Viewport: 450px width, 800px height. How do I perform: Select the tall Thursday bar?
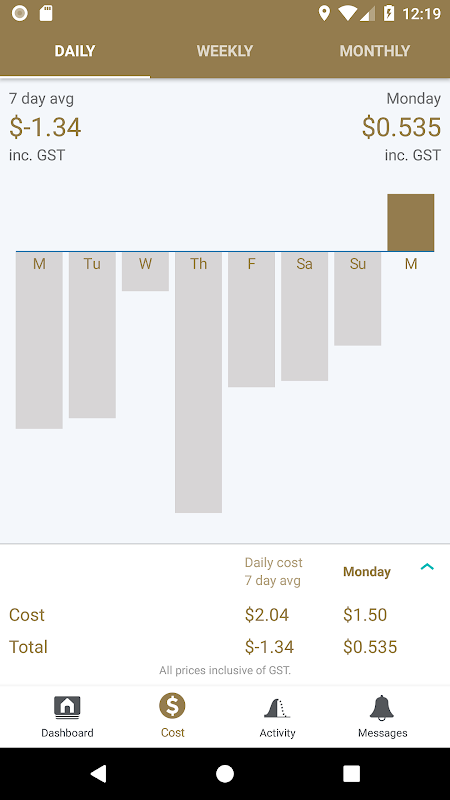(x=198, y=382)
